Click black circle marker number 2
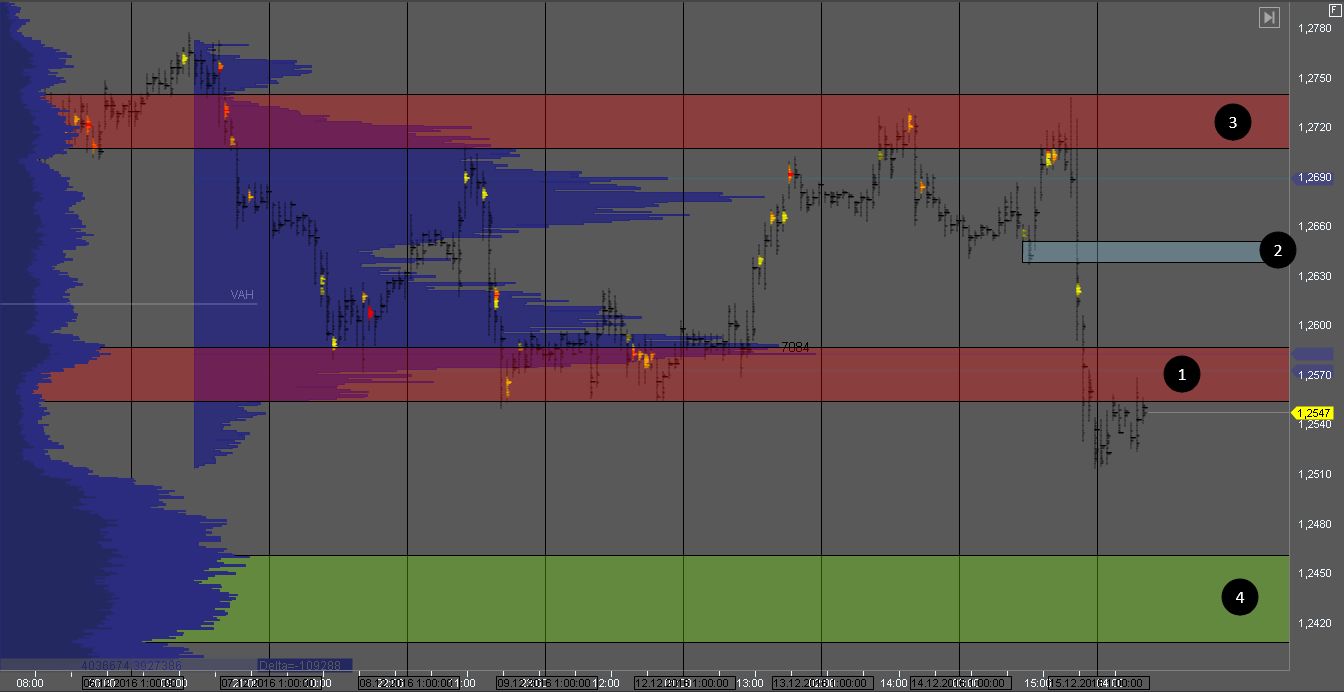This screenshot has width=1344, height=692. coord(1277,251)
